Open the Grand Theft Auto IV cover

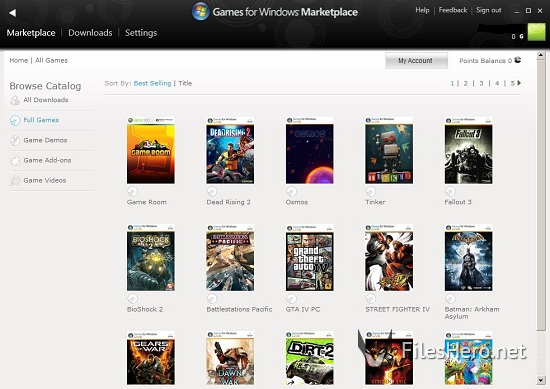pyautogui.click(x=310, y=257)
